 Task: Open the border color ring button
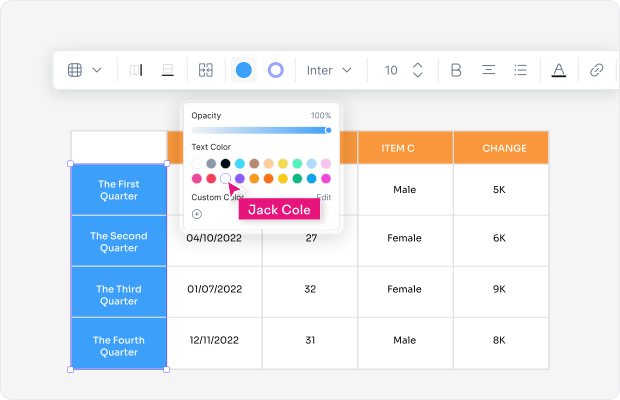pyautogui.click(x=276, y=70)
